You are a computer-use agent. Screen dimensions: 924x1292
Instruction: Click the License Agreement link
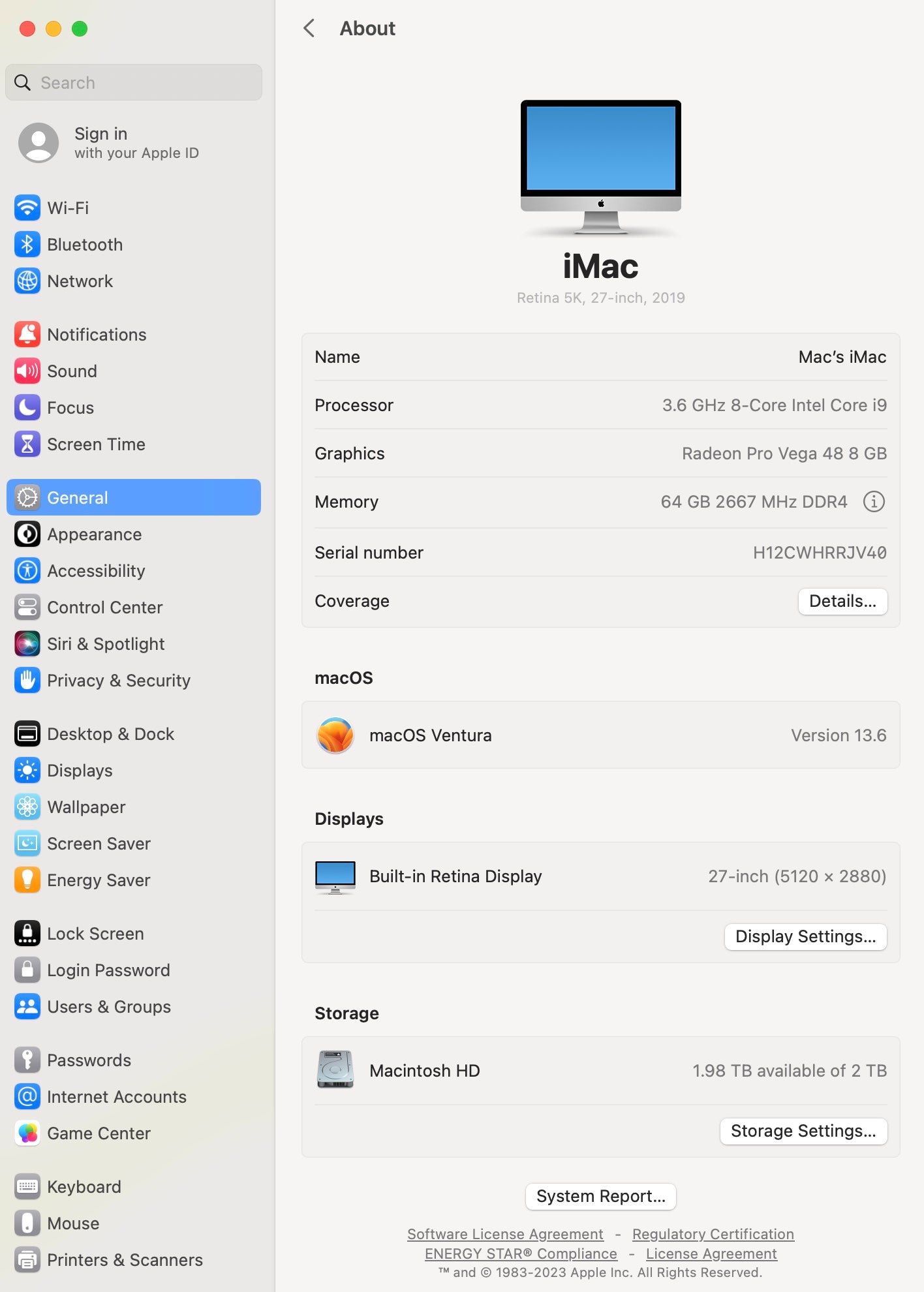[711, 1254]
